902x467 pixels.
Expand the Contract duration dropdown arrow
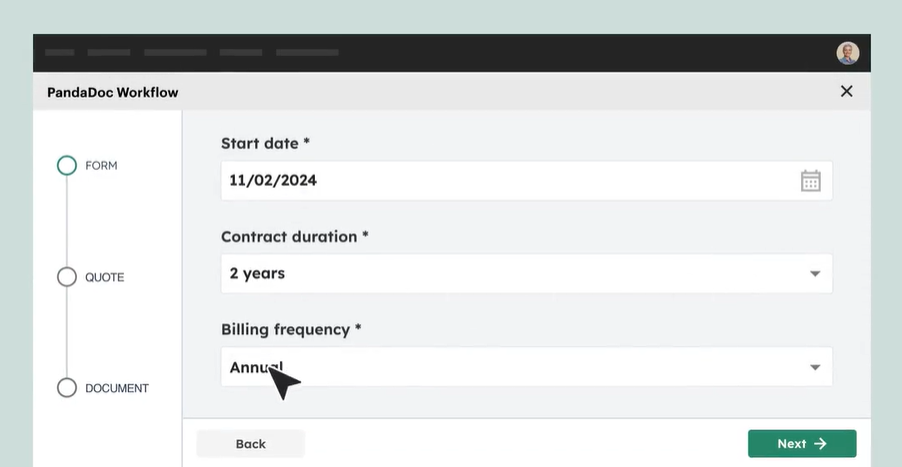click(815, 274)
